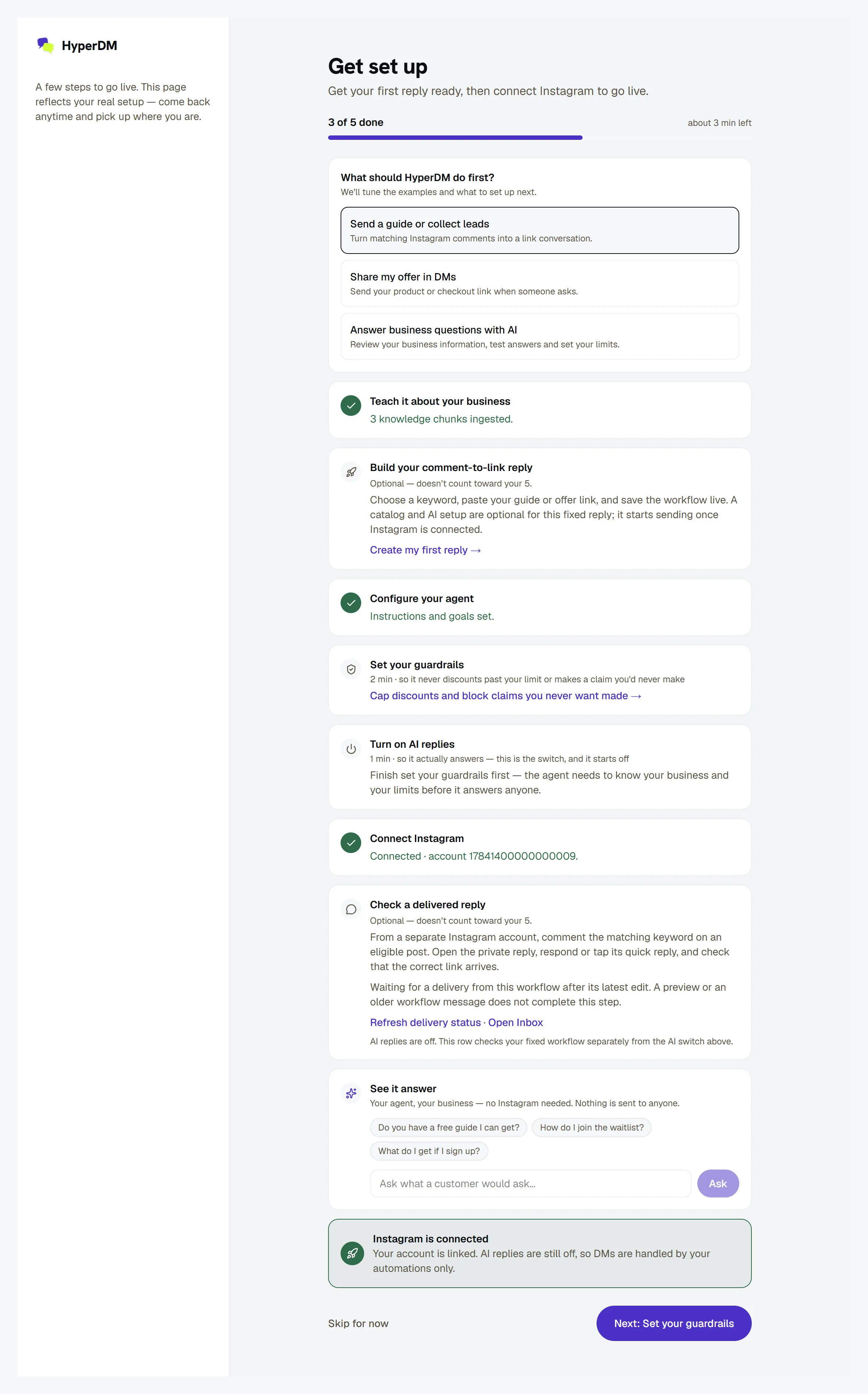Open Inbox link in Check a delivered reply
868x1394 pixels.
(x=516, y=1022)
